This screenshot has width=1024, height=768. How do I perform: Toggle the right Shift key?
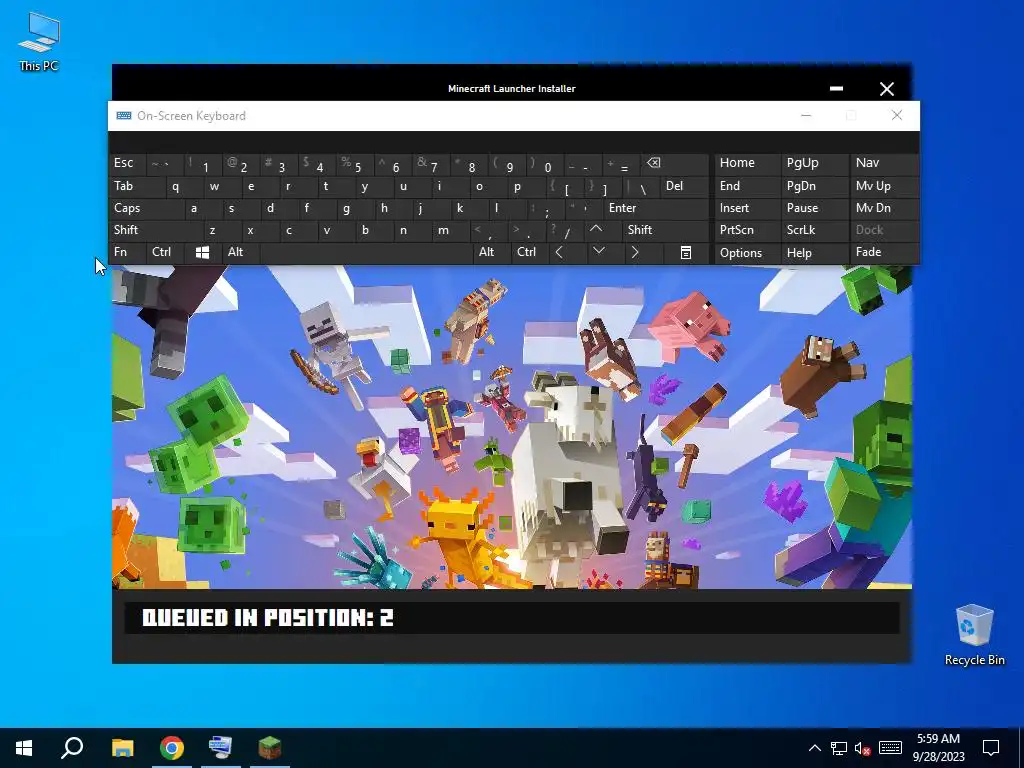665,230
